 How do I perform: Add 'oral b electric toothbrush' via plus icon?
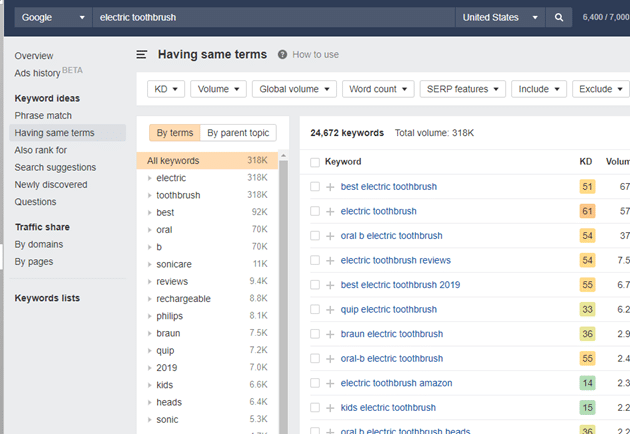coord(330,236)
